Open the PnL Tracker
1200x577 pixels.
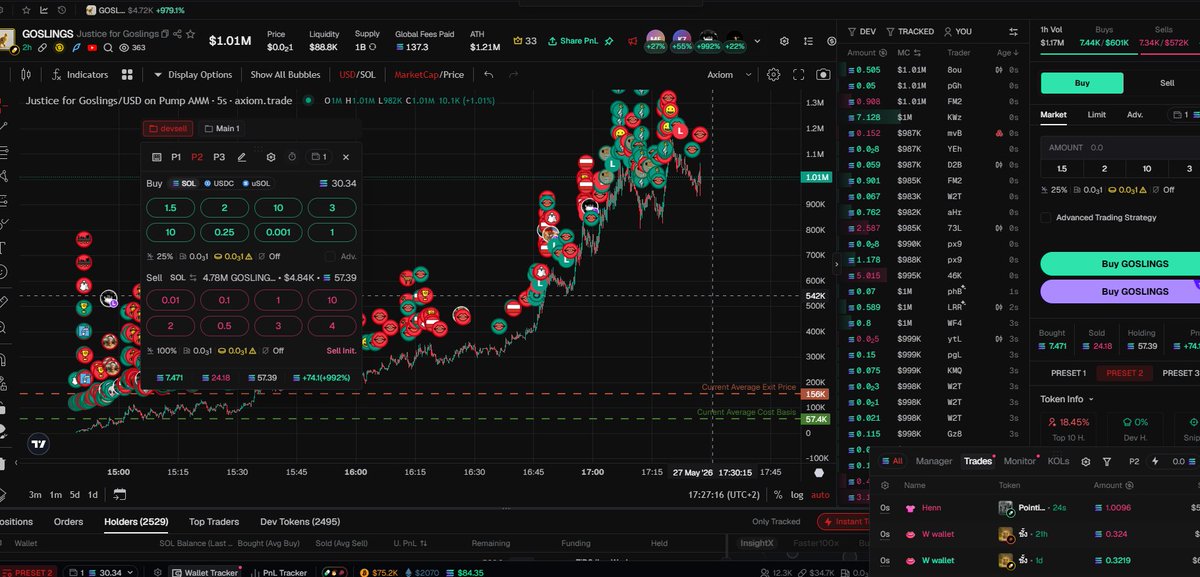[x=281, y=572]
